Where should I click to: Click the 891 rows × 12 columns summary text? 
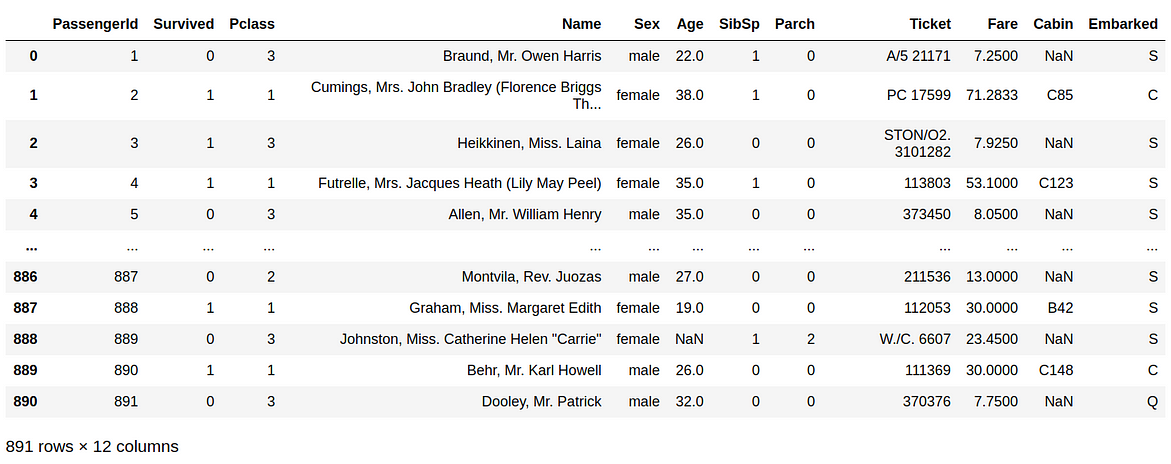(92, 447)
